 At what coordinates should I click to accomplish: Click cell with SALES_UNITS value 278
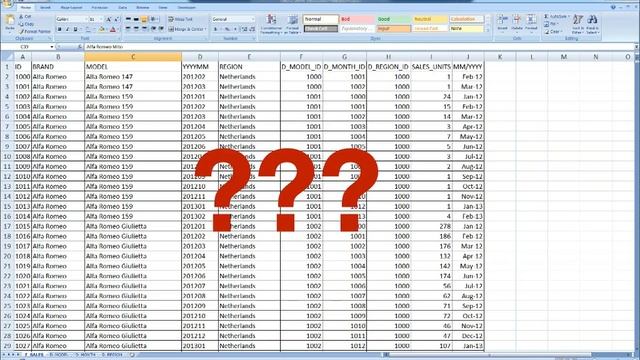click(431, 226)
